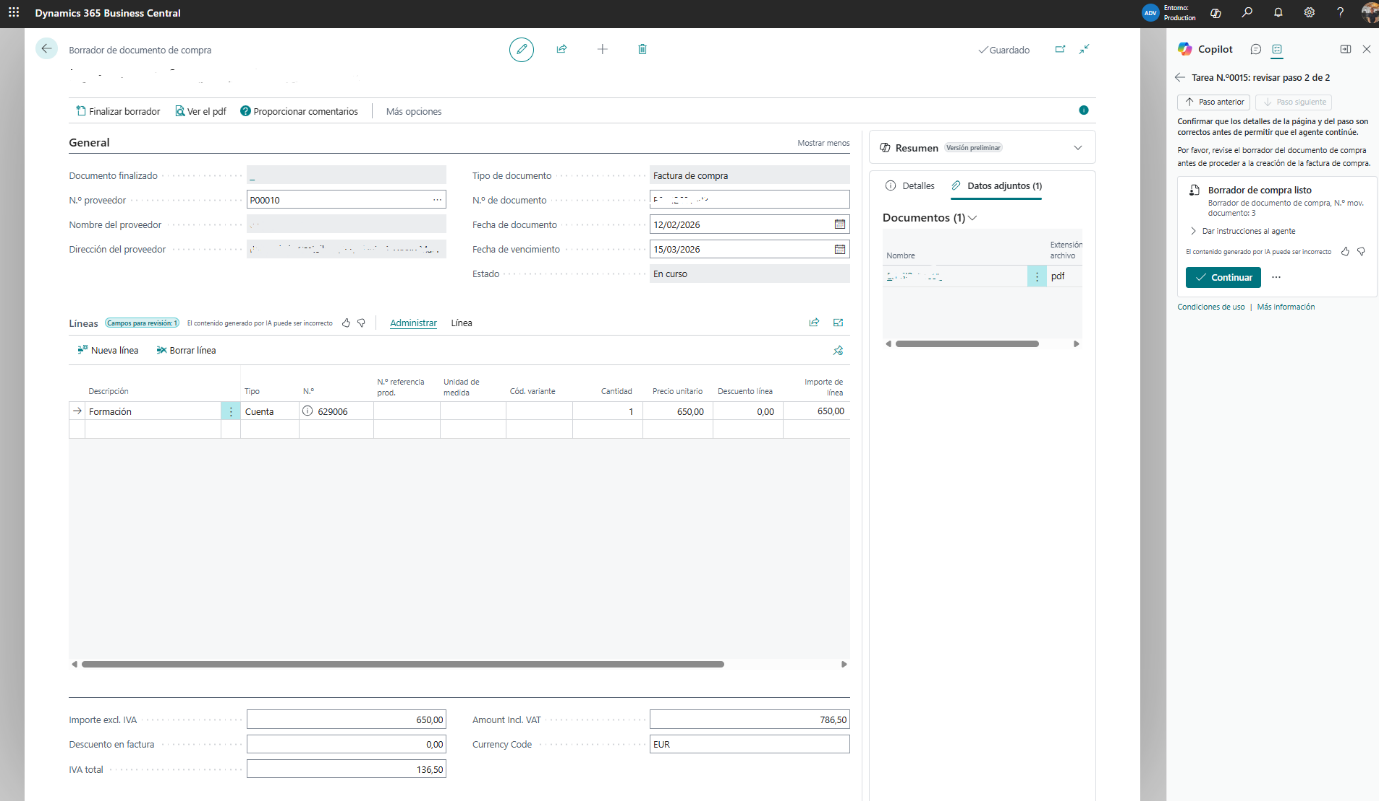The image size is (1379, 801).
Task: Open the notifications bell icon
Action: point(1278,13)
